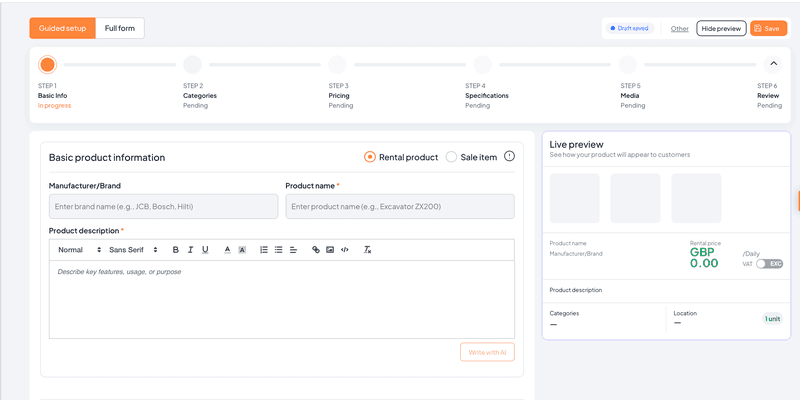Apply italic formatting in description editor

(x=191, y=250)
